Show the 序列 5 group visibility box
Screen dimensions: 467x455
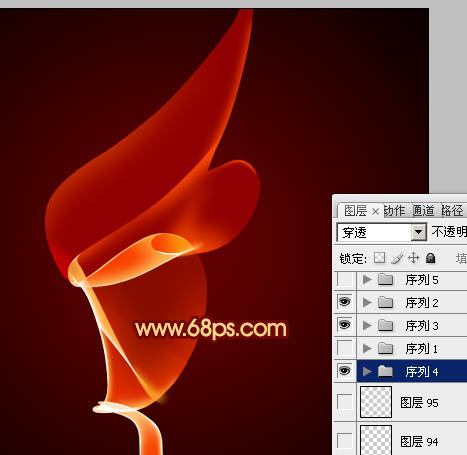tap(345, 279)
